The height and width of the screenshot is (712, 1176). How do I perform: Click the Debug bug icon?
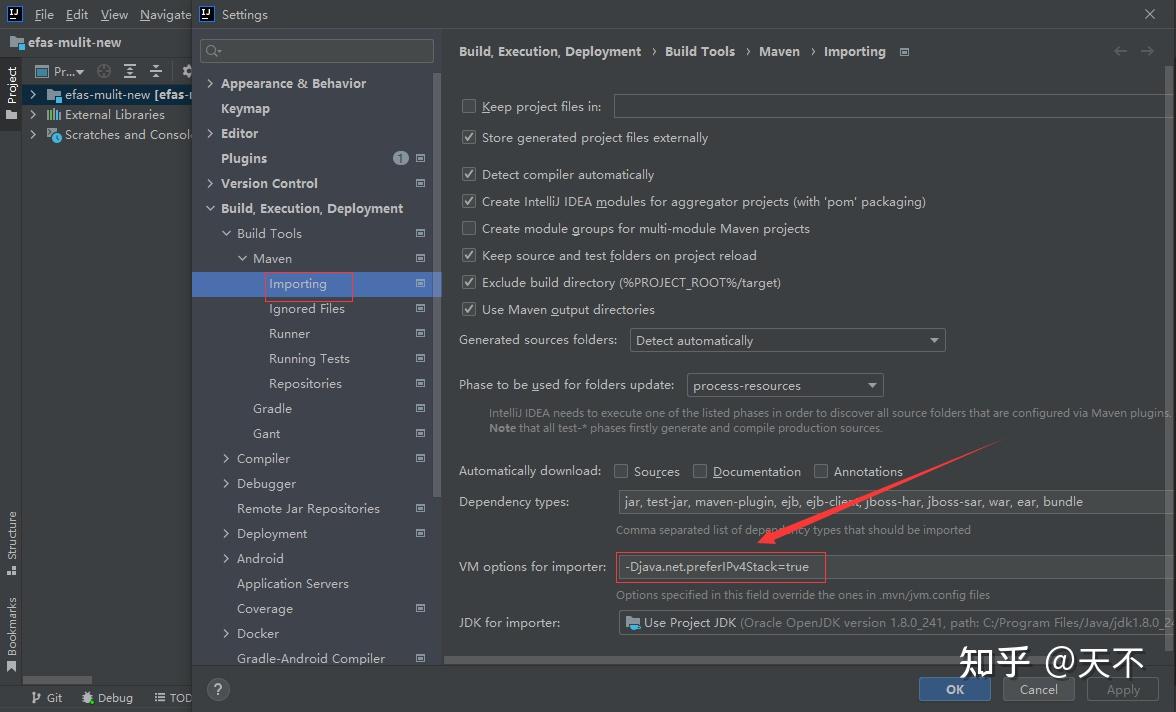(88, 697)
